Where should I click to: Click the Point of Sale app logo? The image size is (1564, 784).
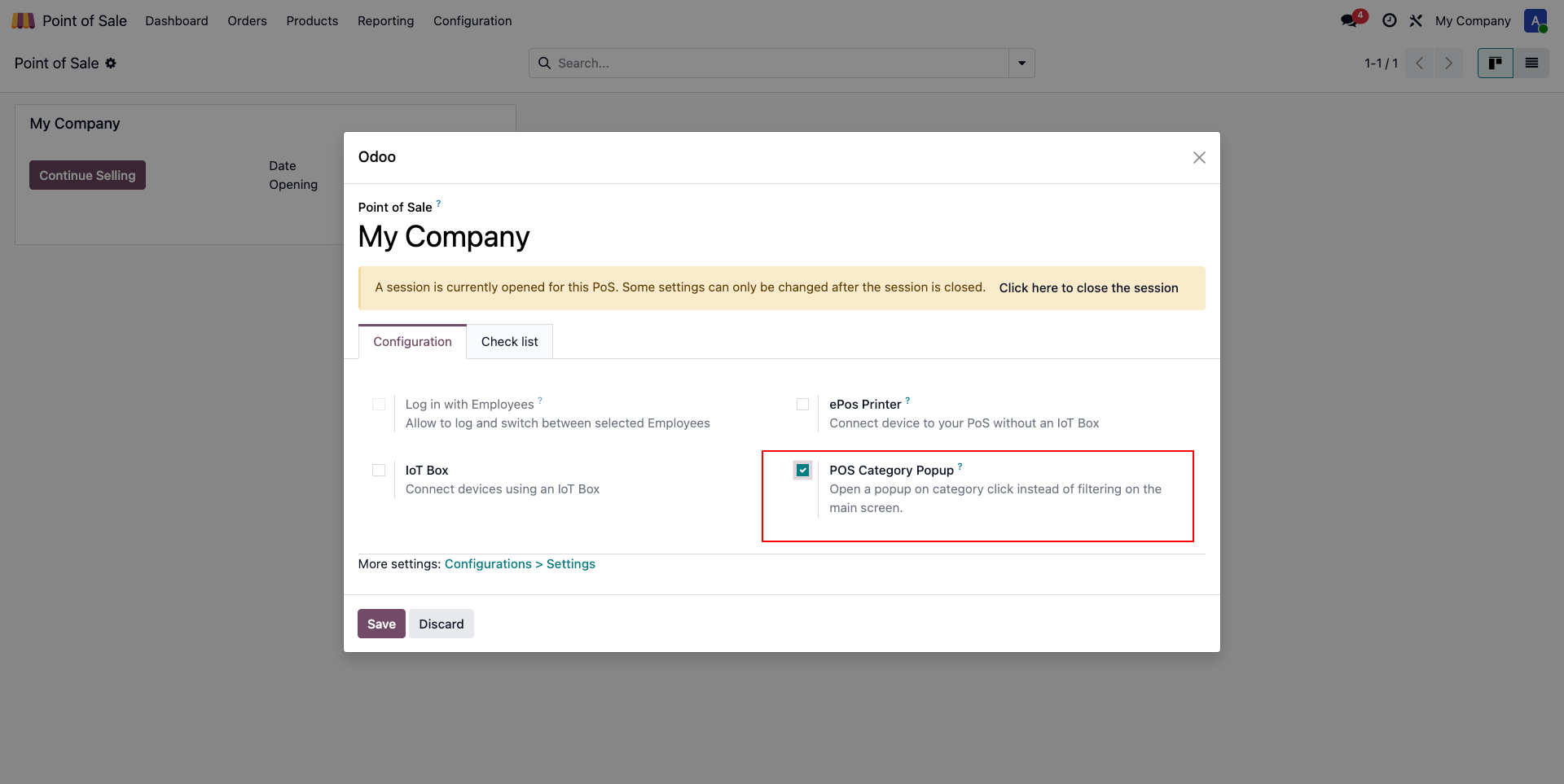tap(23, 20)
